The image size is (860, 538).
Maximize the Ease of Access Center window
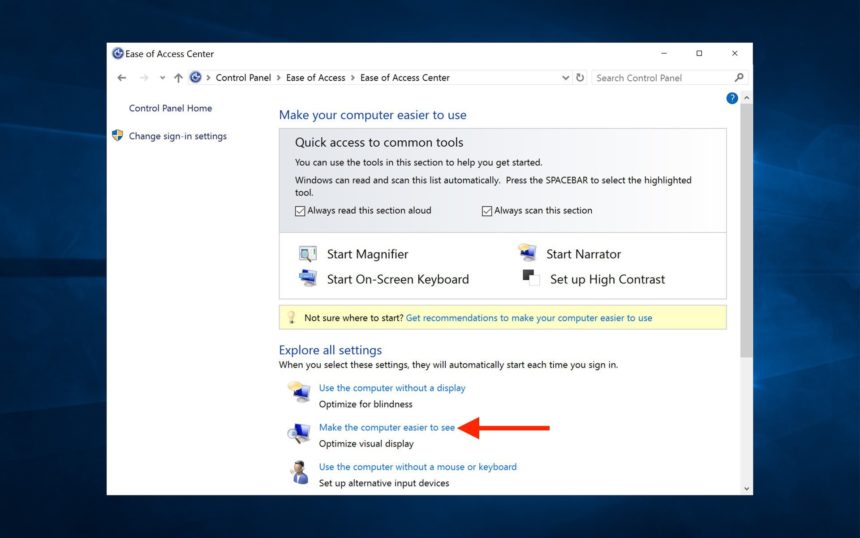point(699,53)
